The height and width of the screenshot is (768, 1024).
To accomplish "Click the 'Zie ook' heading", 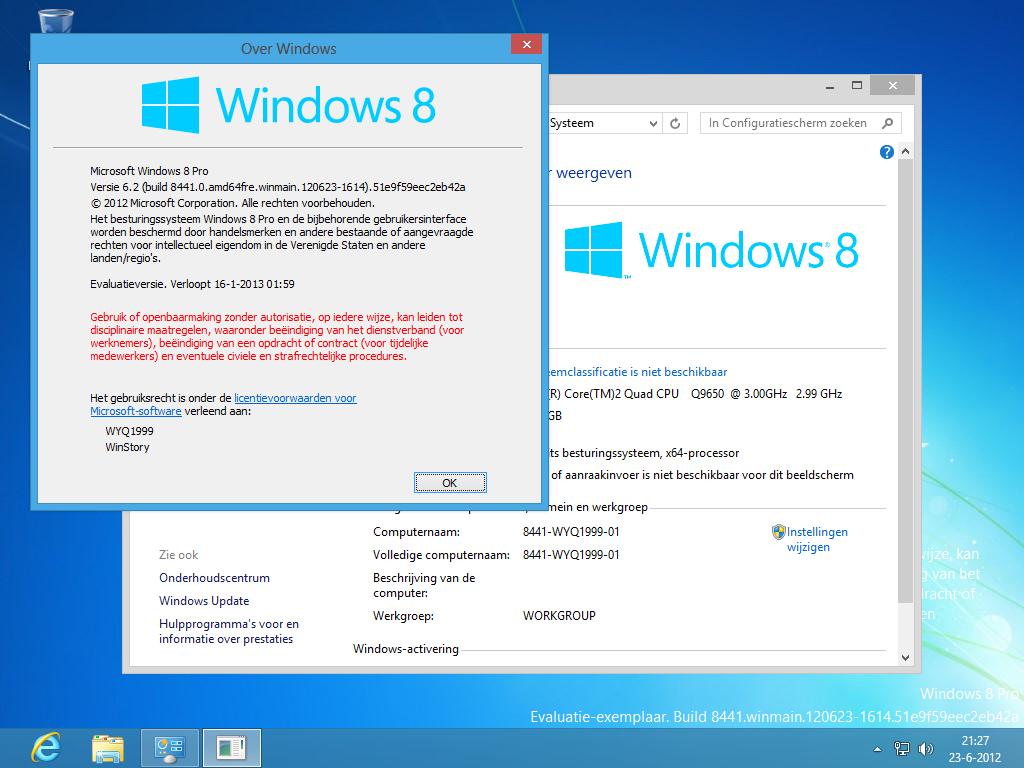I will pyautogui.click(x=178, y=555).
